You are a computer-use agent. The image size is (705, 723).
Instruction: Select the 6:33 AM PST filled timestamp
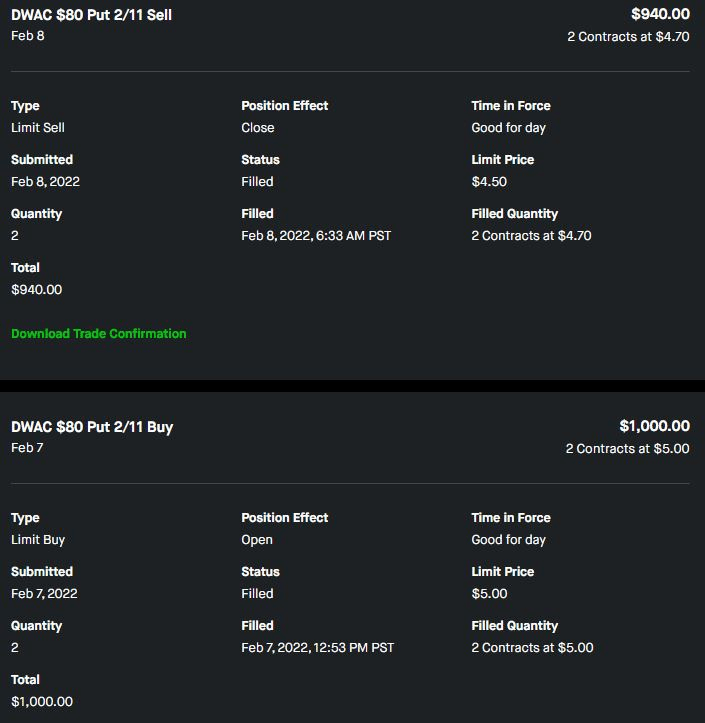tap(316, 236)
